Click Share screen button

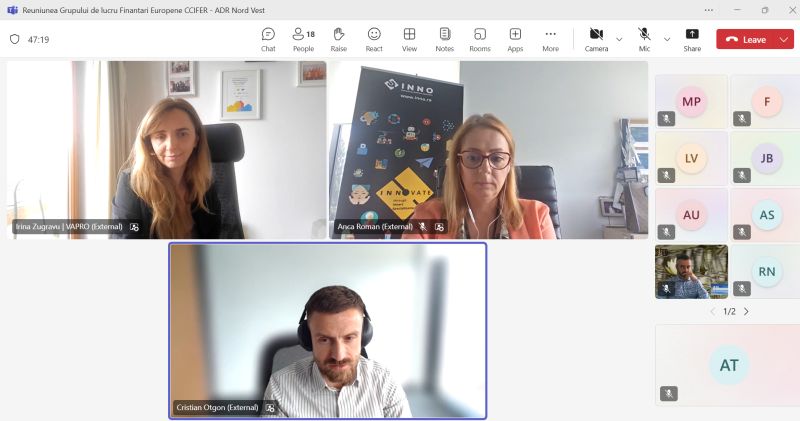pyautogui.click(x=692, y=39)
